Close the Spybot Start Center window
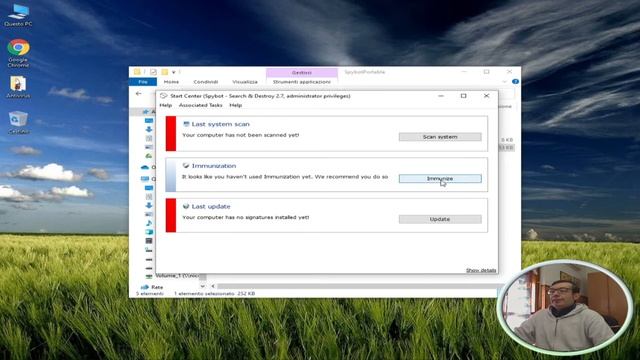640x360 pixels. click(x=486, y=96)
